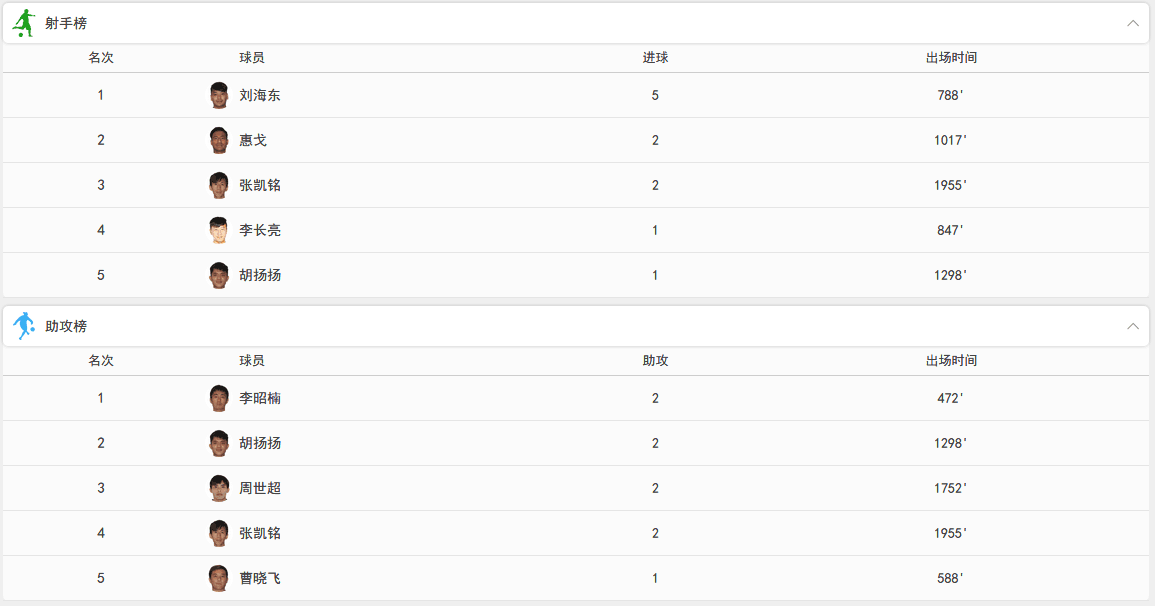Viewport: 1155px width, 606px height.
Task: Click the 助攻榜 section title
Action: [66, 326]
